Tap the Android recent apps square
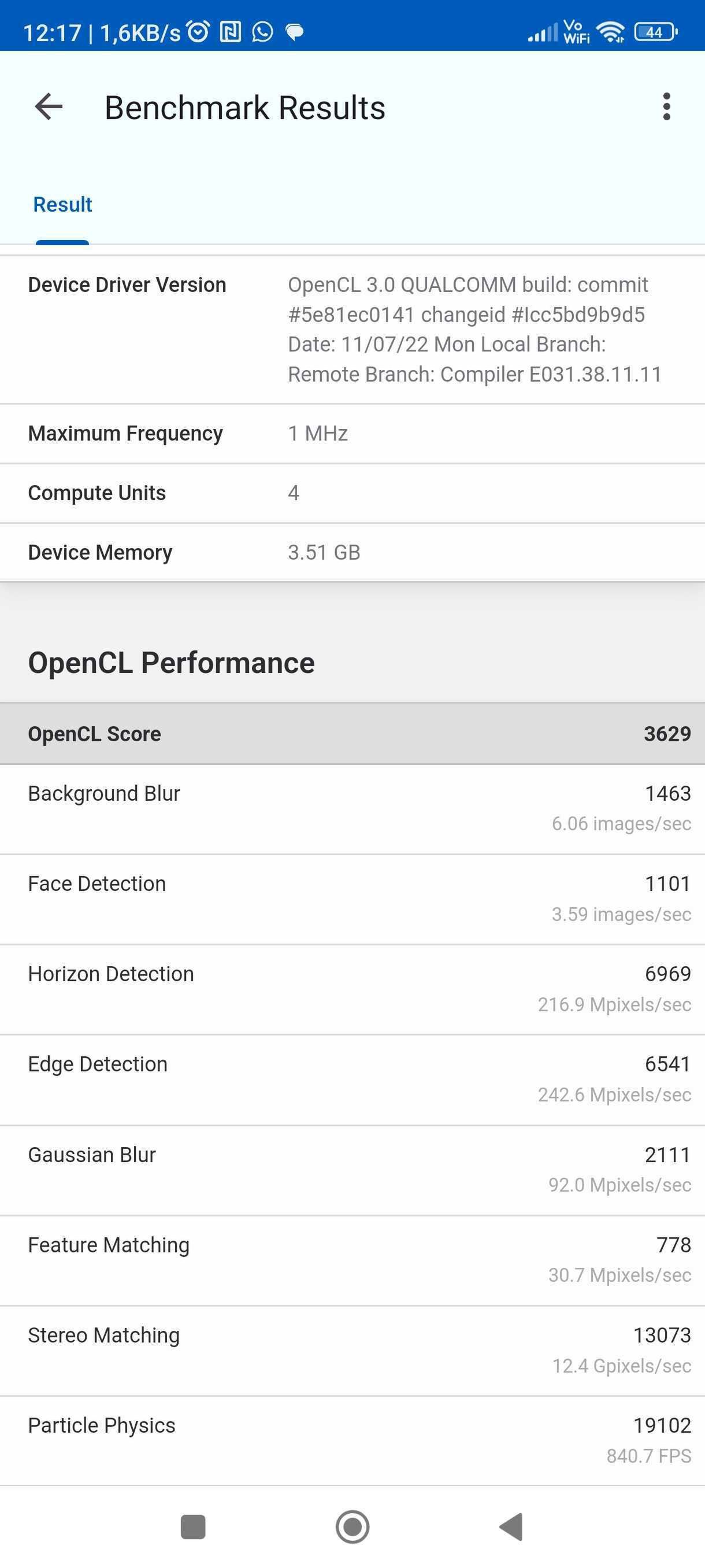This screenshot has width=705, height=1568. coord(193,1526)
